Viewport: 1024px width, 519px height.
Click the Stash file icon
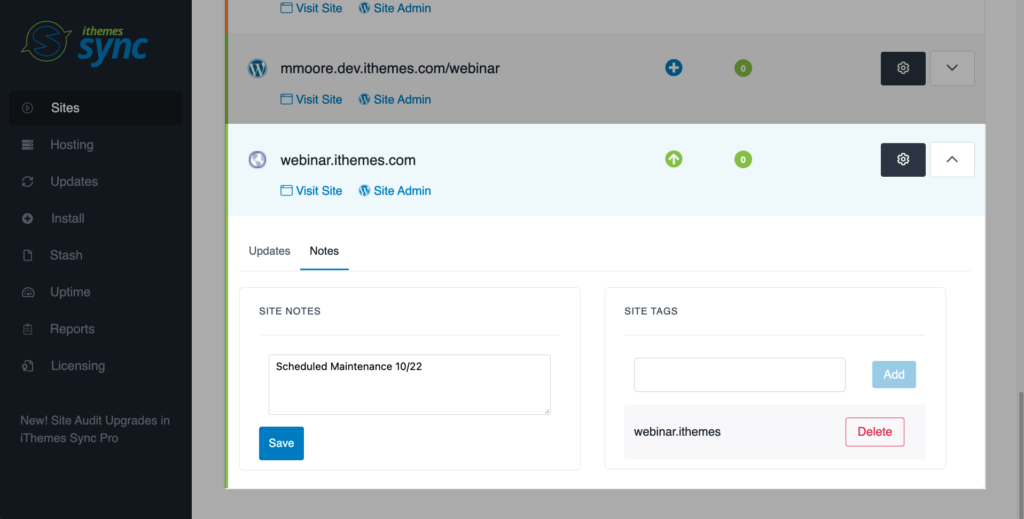point(27,255)
